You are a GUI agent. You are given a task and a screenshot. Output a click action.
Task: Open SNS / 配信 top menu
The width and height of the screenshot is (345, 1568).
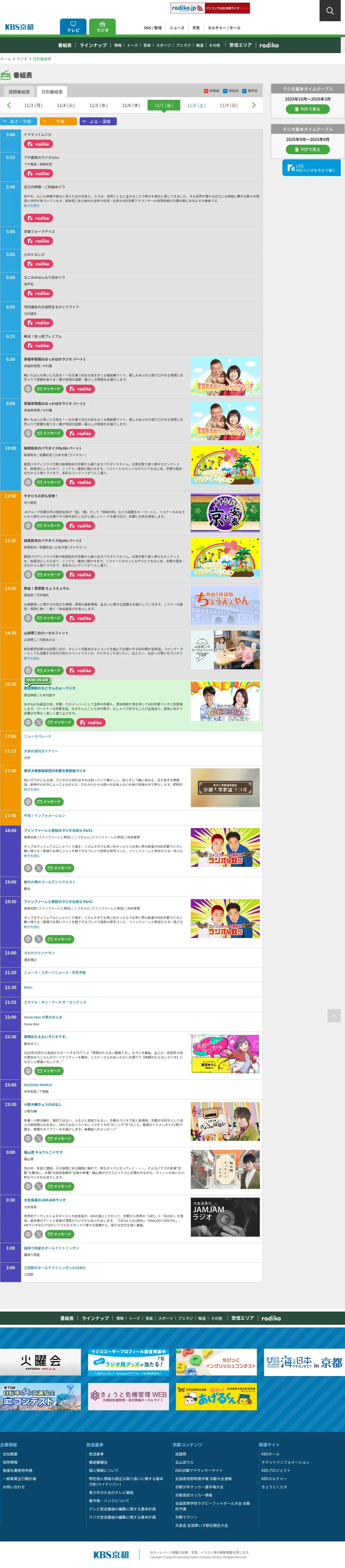tap(153, 28)
